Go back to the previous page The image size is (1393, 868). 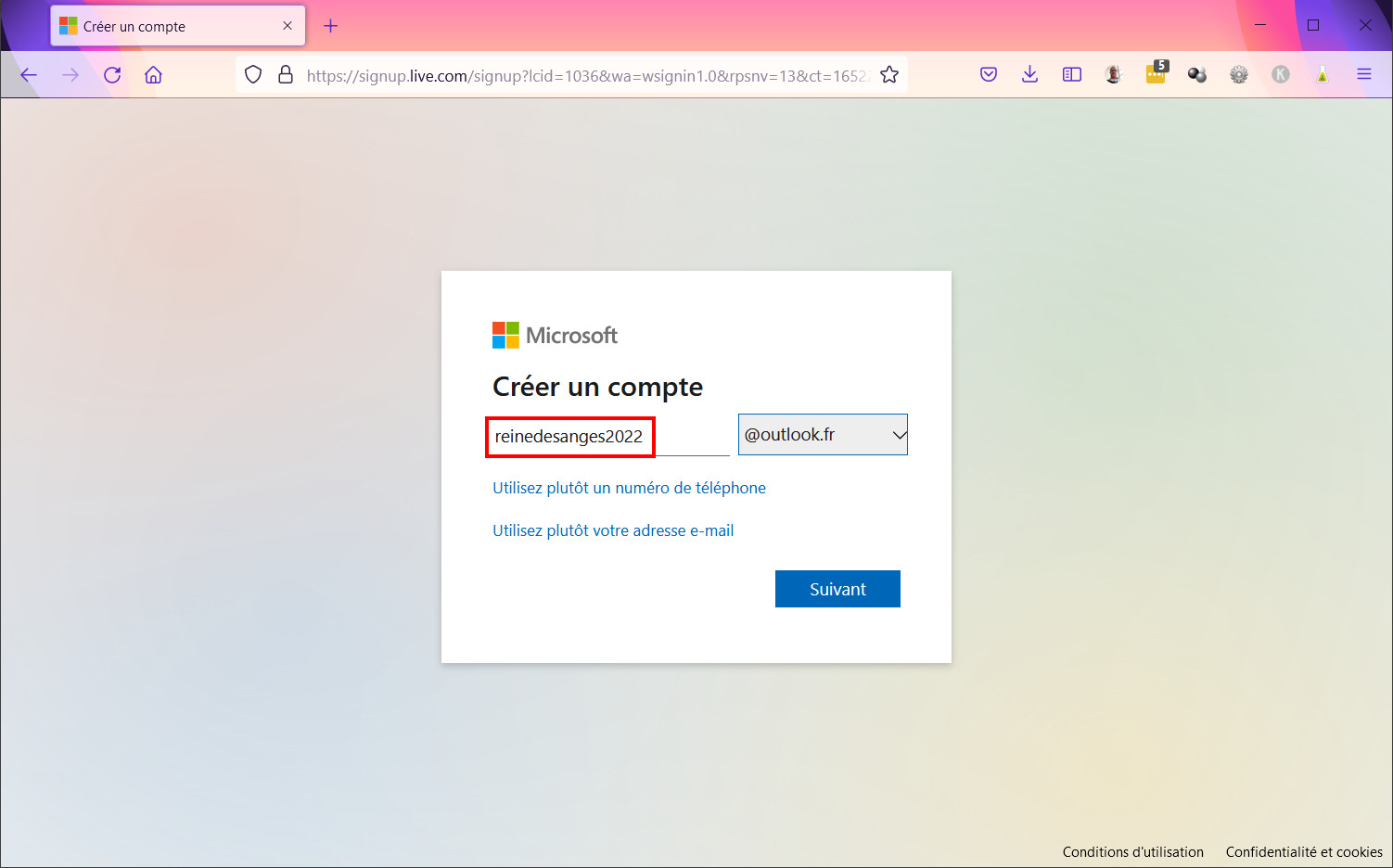29,75
